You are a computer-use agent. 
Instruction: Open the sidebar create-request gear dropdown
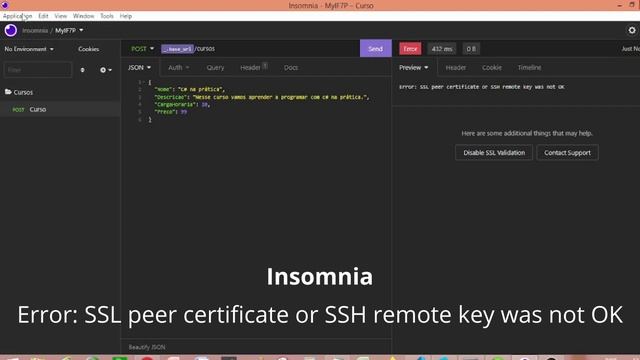pos(106,70)
